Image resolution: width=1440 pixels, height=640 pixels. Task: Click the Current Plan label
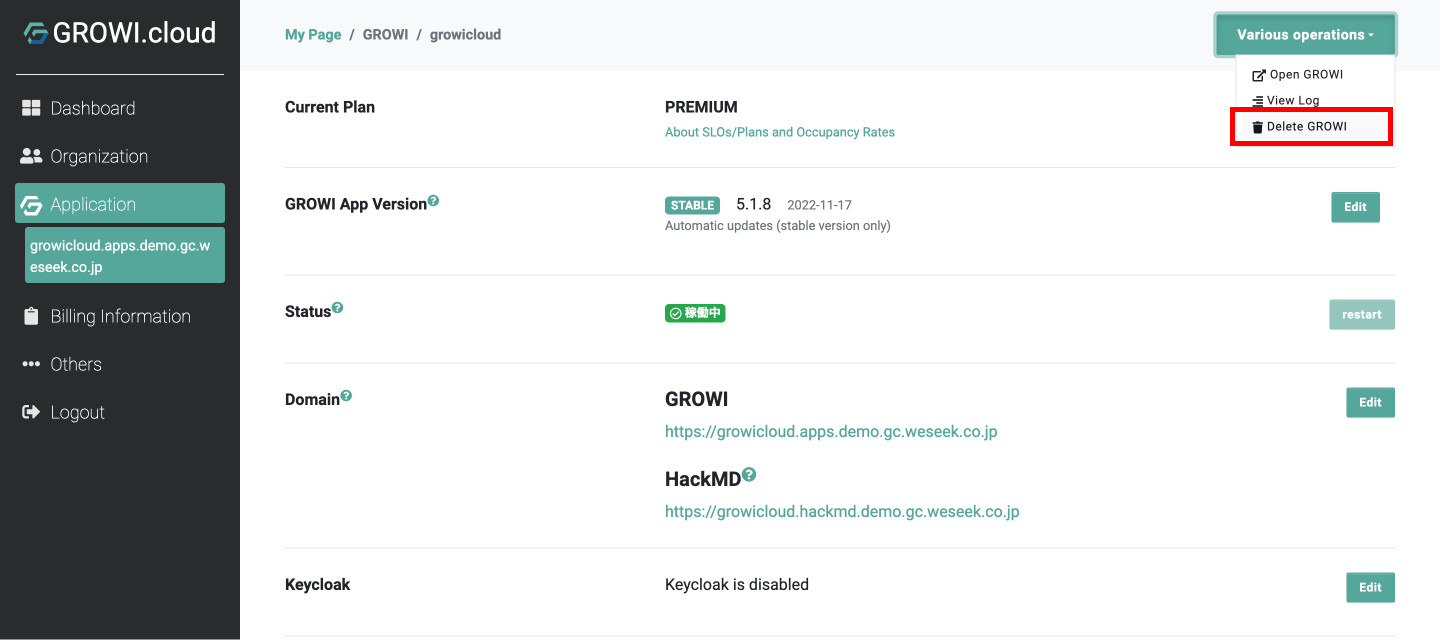pos(330,107)
